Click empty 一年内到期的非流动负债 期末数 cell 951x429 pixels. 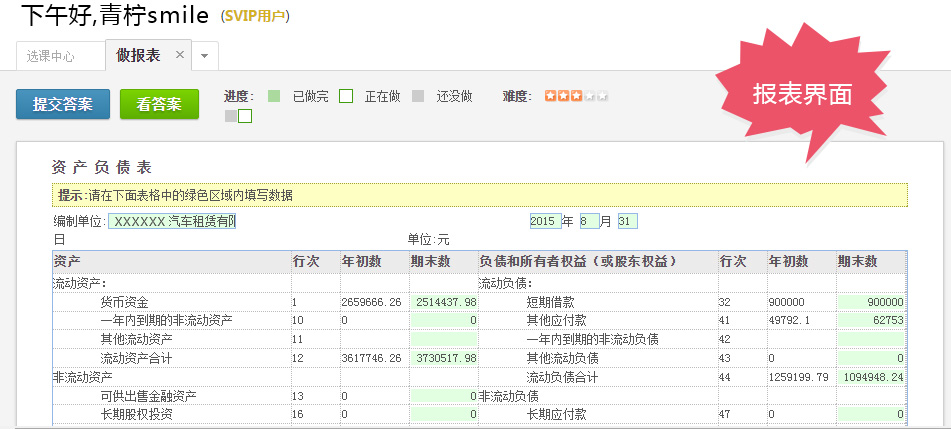click(x=872, y=339)
